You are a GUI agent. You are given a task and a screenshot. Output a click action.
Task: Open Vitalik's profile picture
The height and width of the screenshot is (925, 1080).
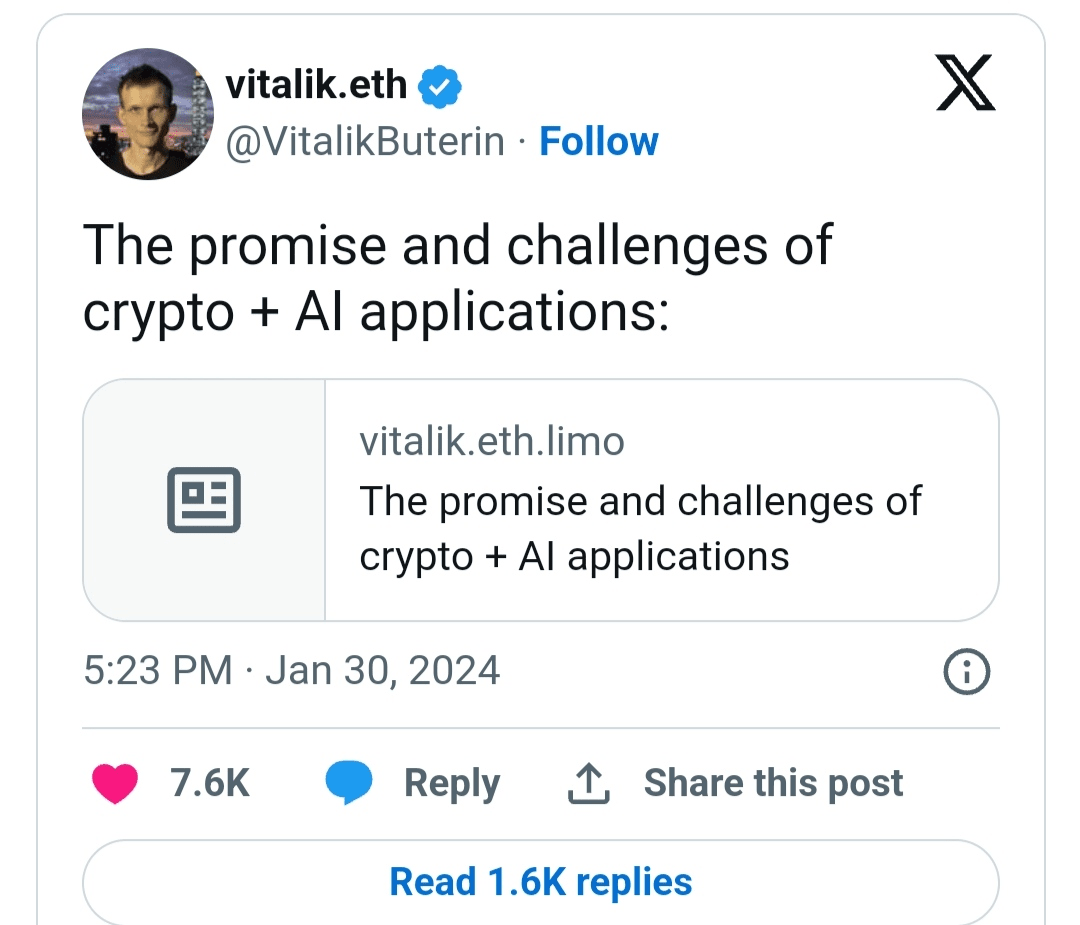point(148,112)
